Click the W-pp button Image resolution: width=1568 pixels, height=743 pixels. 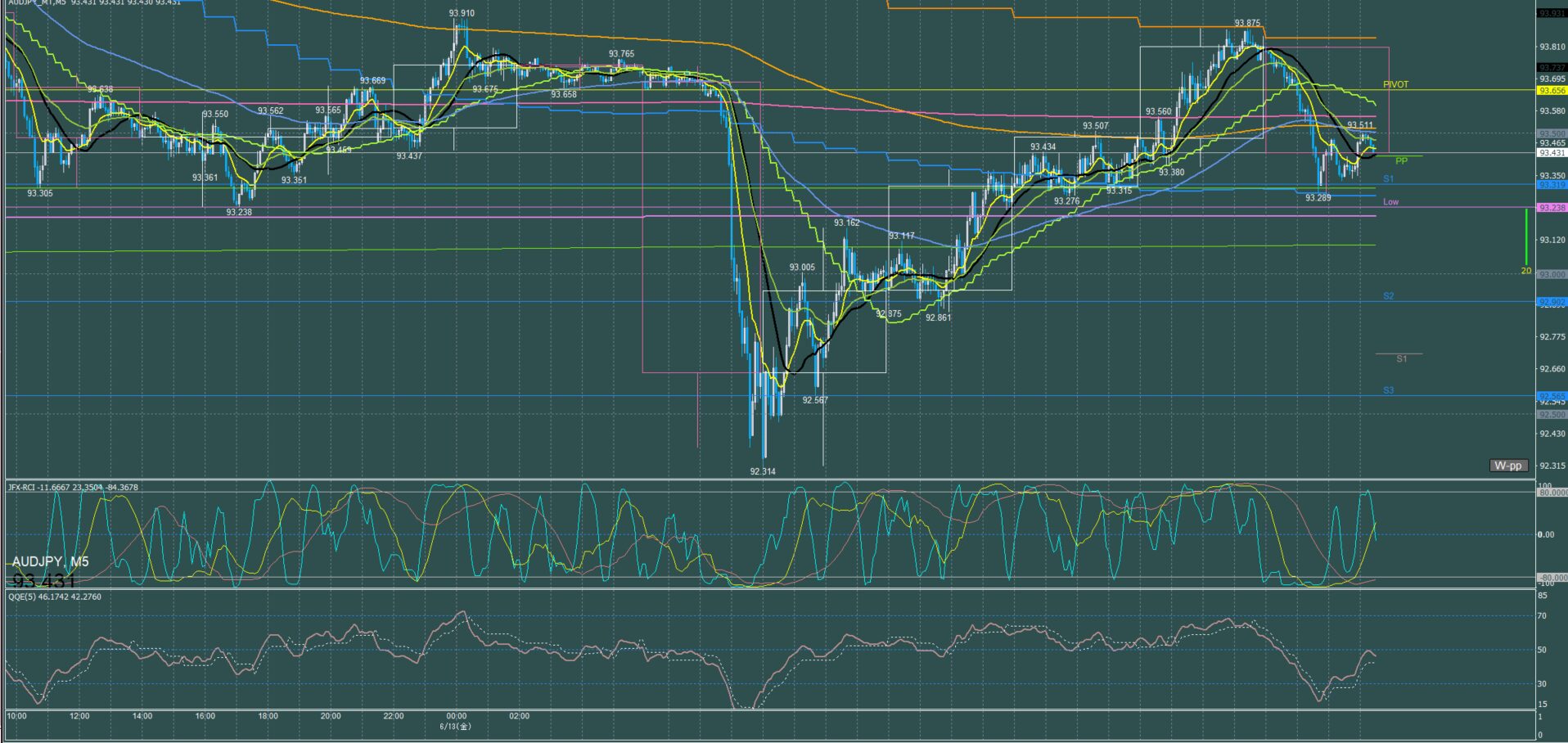1508,466
